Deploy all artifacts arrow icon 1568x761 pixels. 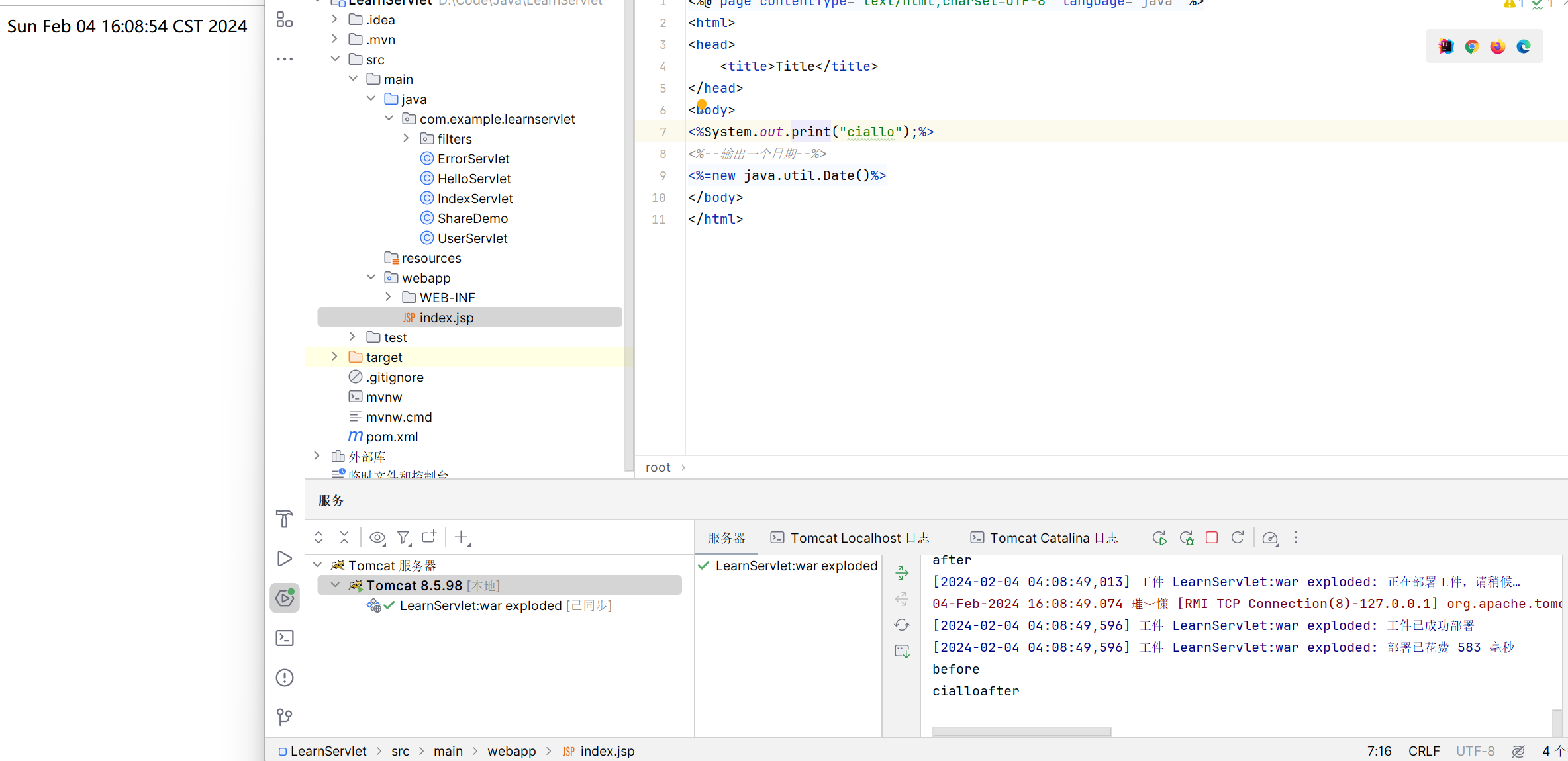click(902, 573)
